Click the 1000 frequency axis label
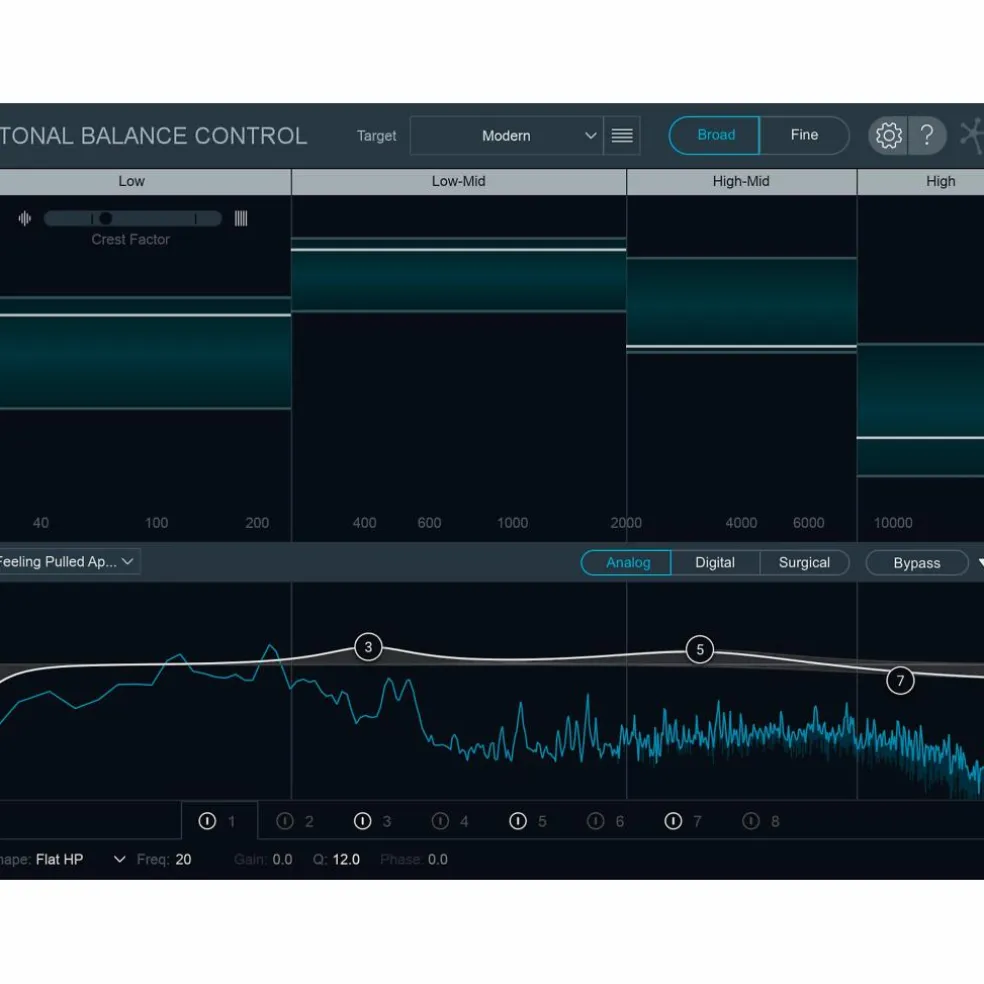The width and height of the screenshot is (984, 984). pos(513,523)
